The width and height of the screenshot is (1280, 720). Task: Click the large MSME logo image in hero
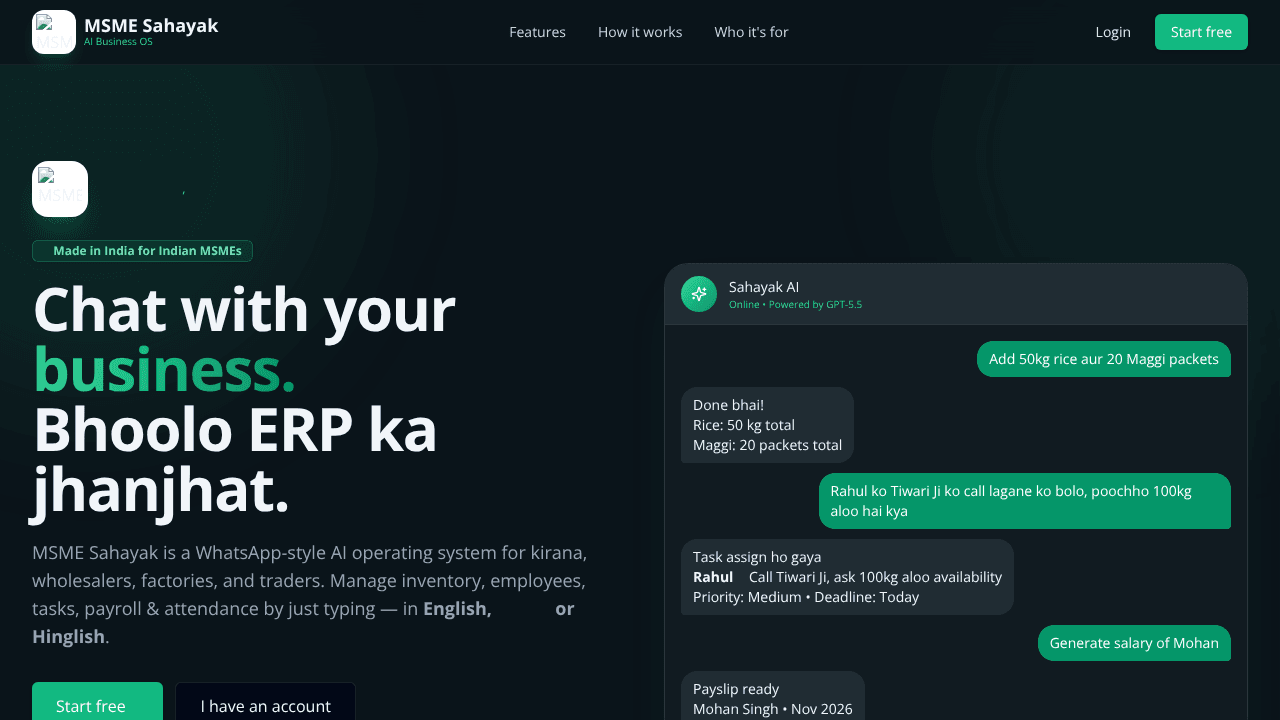click(x=60, y=189)
